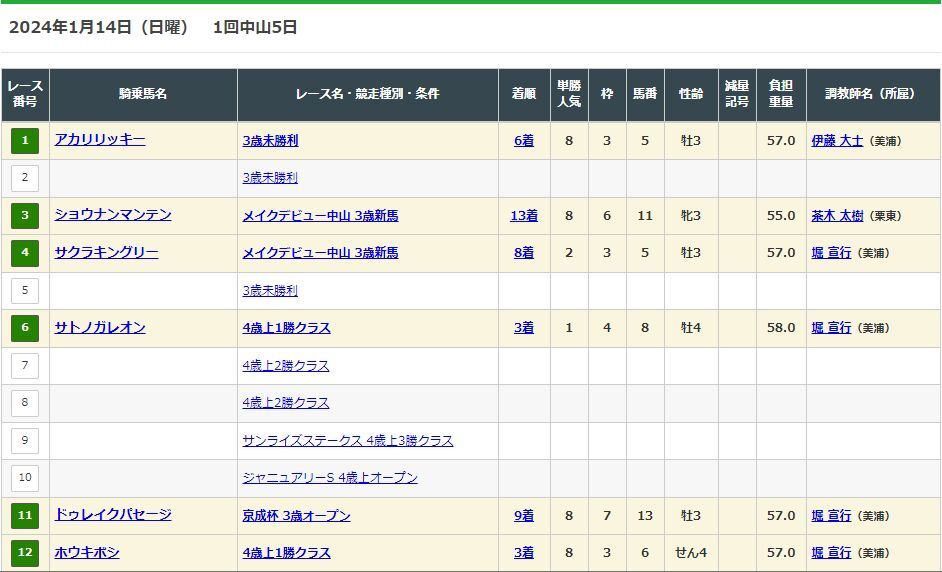This screenshot has height=572, width=942.
Task: Open trainer 堀 宣行 in ホウキボシ row
Action: pyautogui.click(x=831, y=552)
